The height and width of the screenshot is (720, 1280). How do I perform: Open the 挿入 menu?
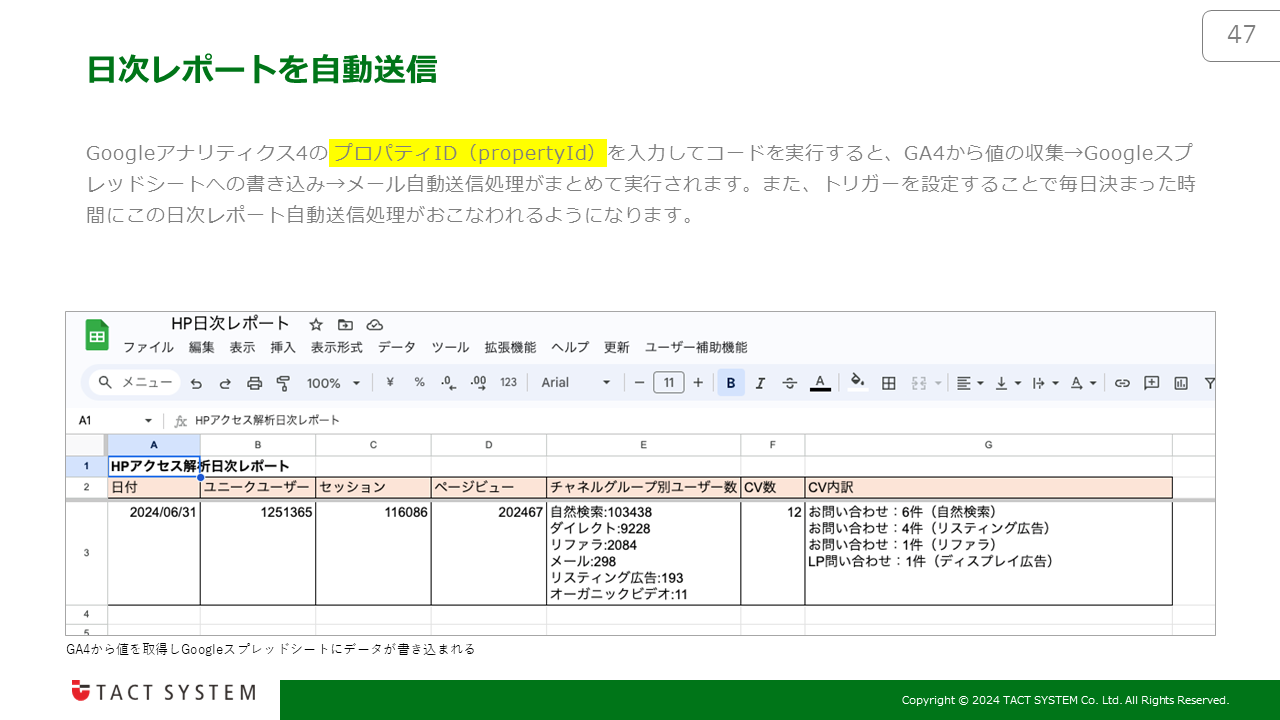click(x=283, y=347)
